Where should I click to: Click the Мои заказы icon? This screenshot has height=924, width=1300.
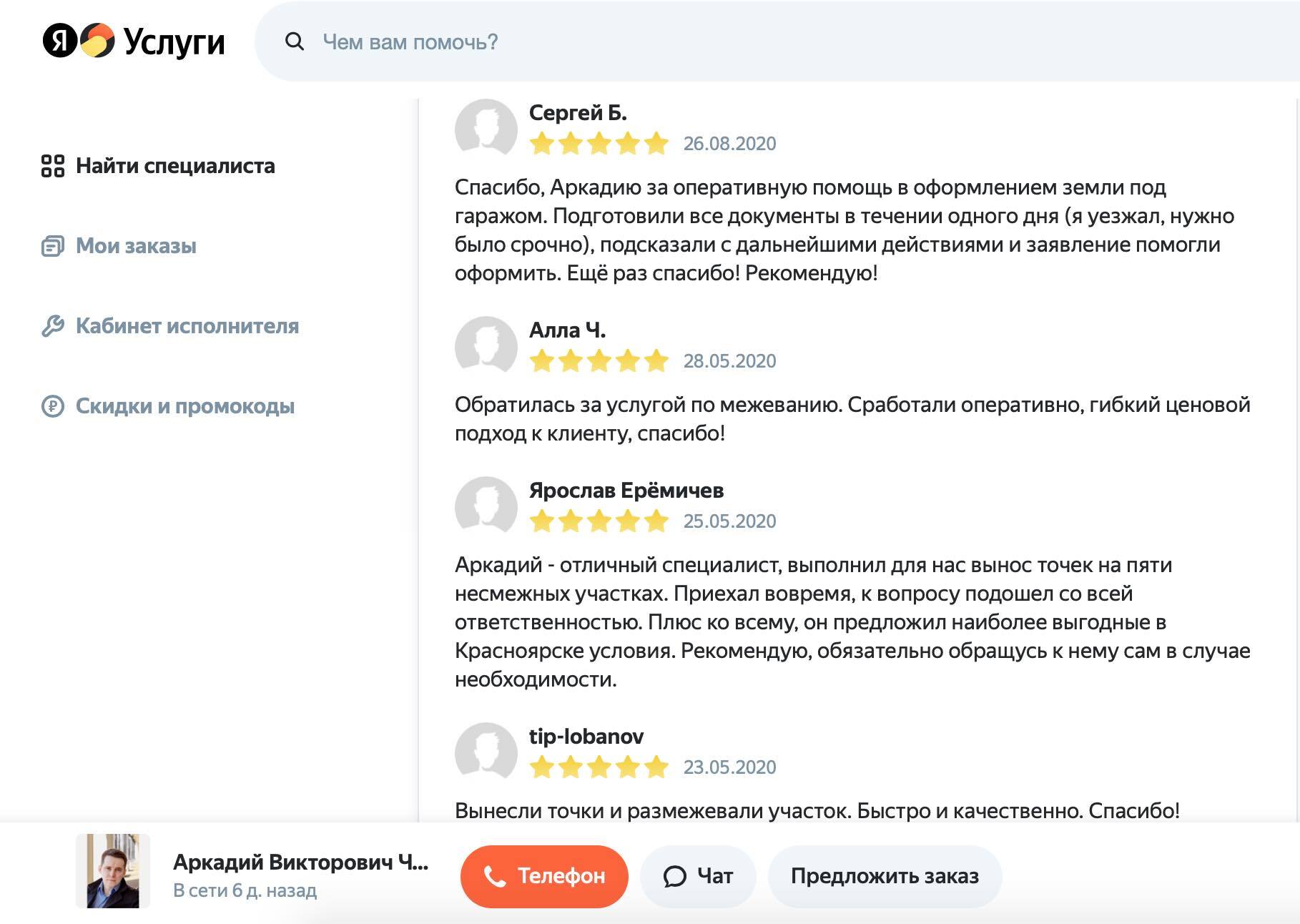click(x=53, y=246)
